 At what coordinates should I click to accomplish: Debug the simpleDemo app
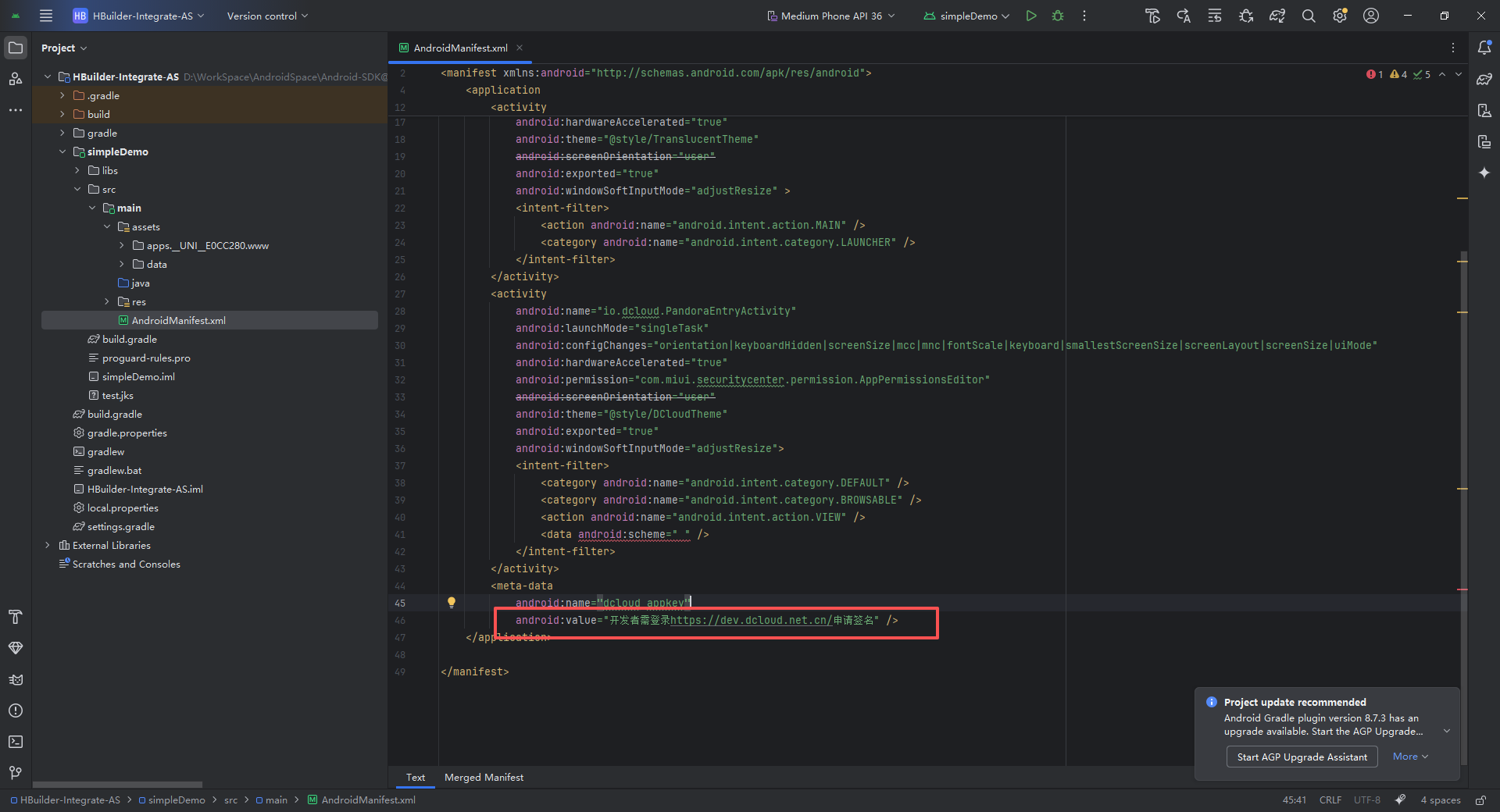pos(1058,16)
